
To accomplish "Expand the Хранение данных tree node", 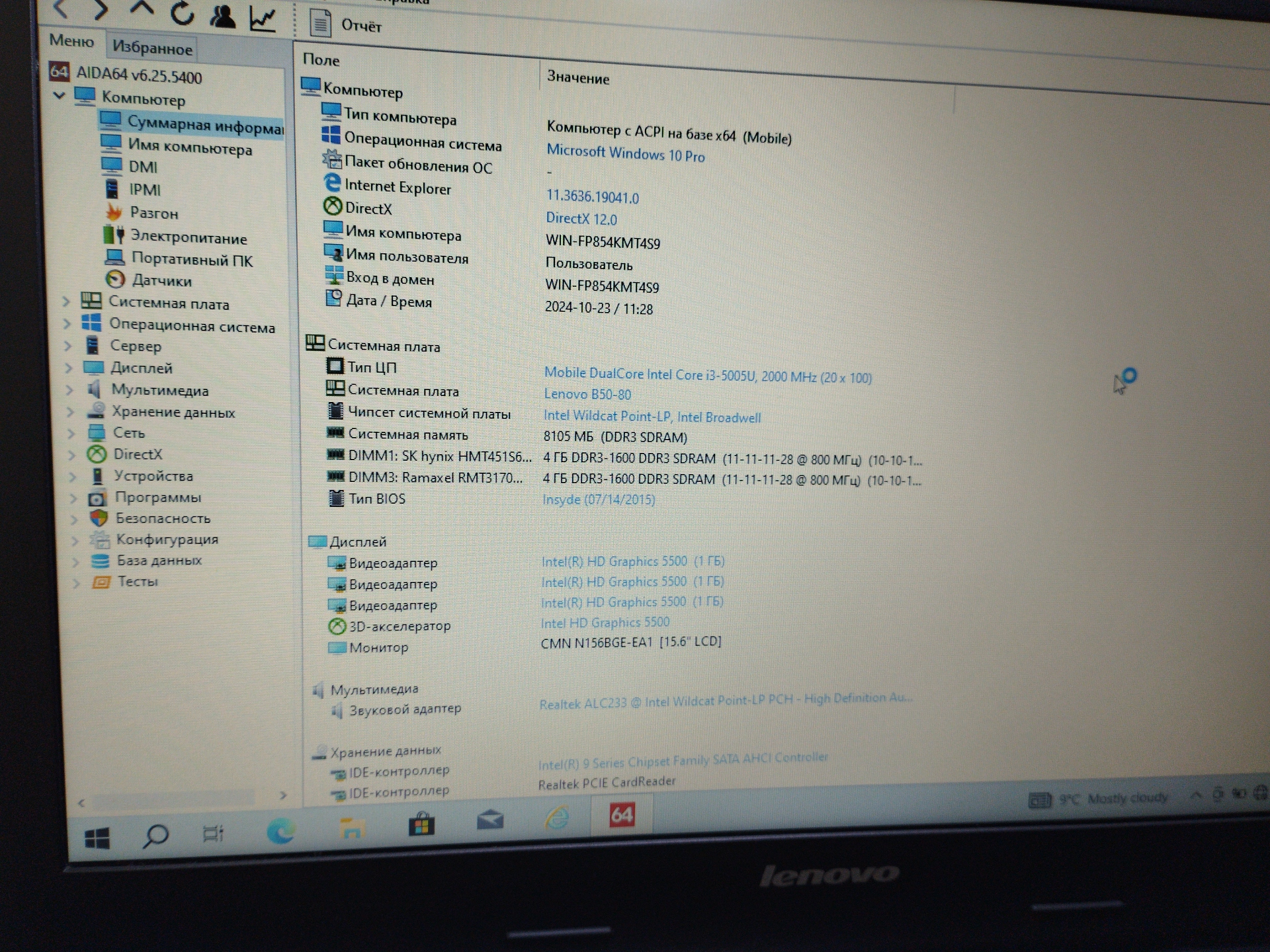I will tap(70, 411).
